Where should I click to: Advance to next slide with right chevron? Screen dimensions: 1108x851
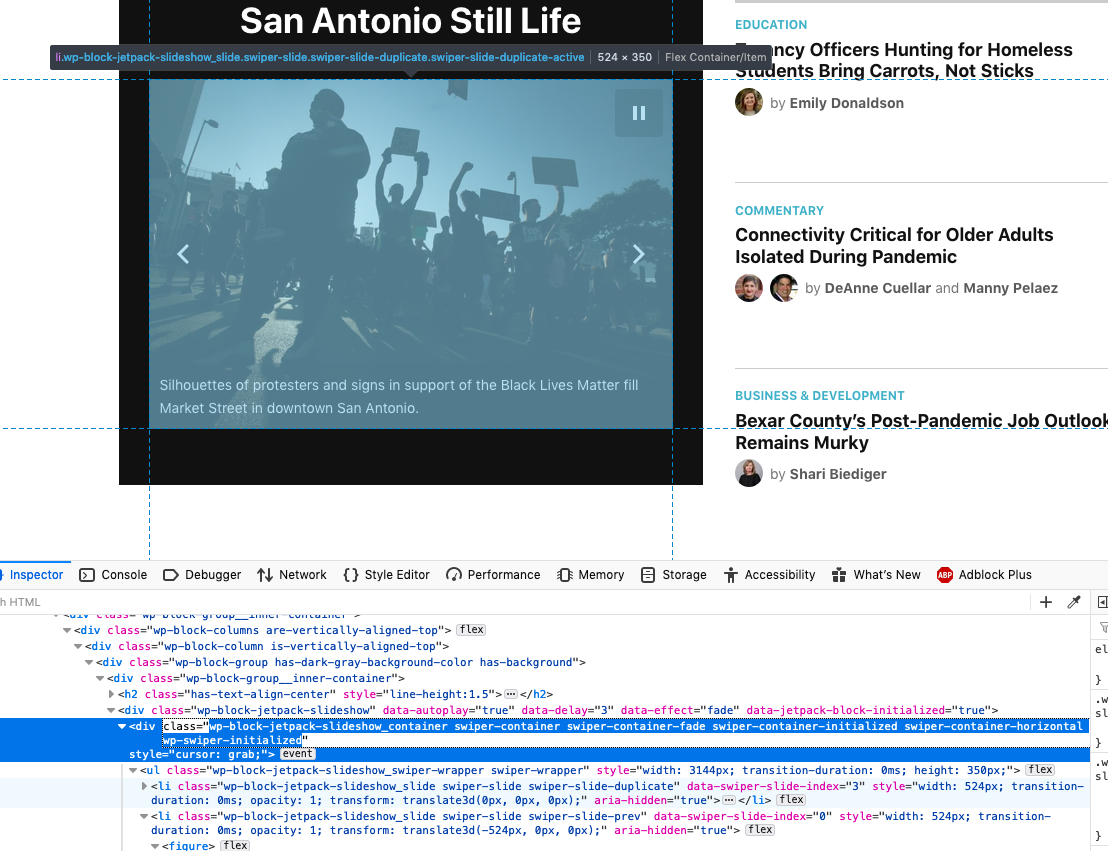(638, 254)
